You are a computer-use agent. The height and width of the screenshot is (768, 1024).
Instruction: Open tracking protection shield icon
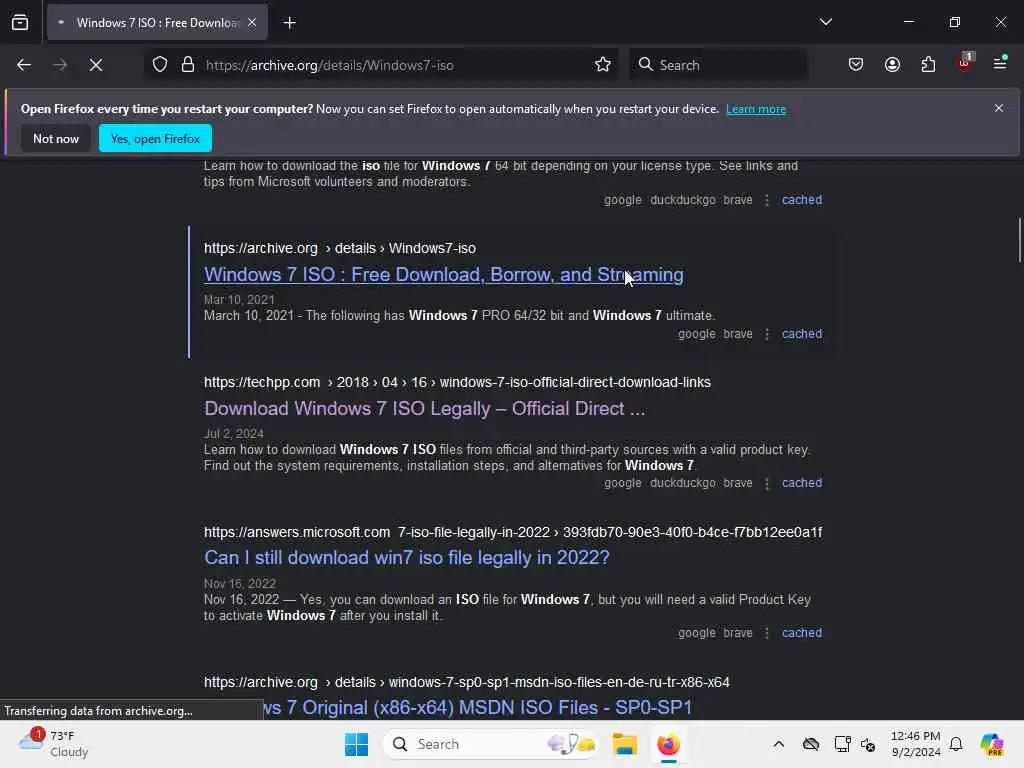click(x=160, y=65)
